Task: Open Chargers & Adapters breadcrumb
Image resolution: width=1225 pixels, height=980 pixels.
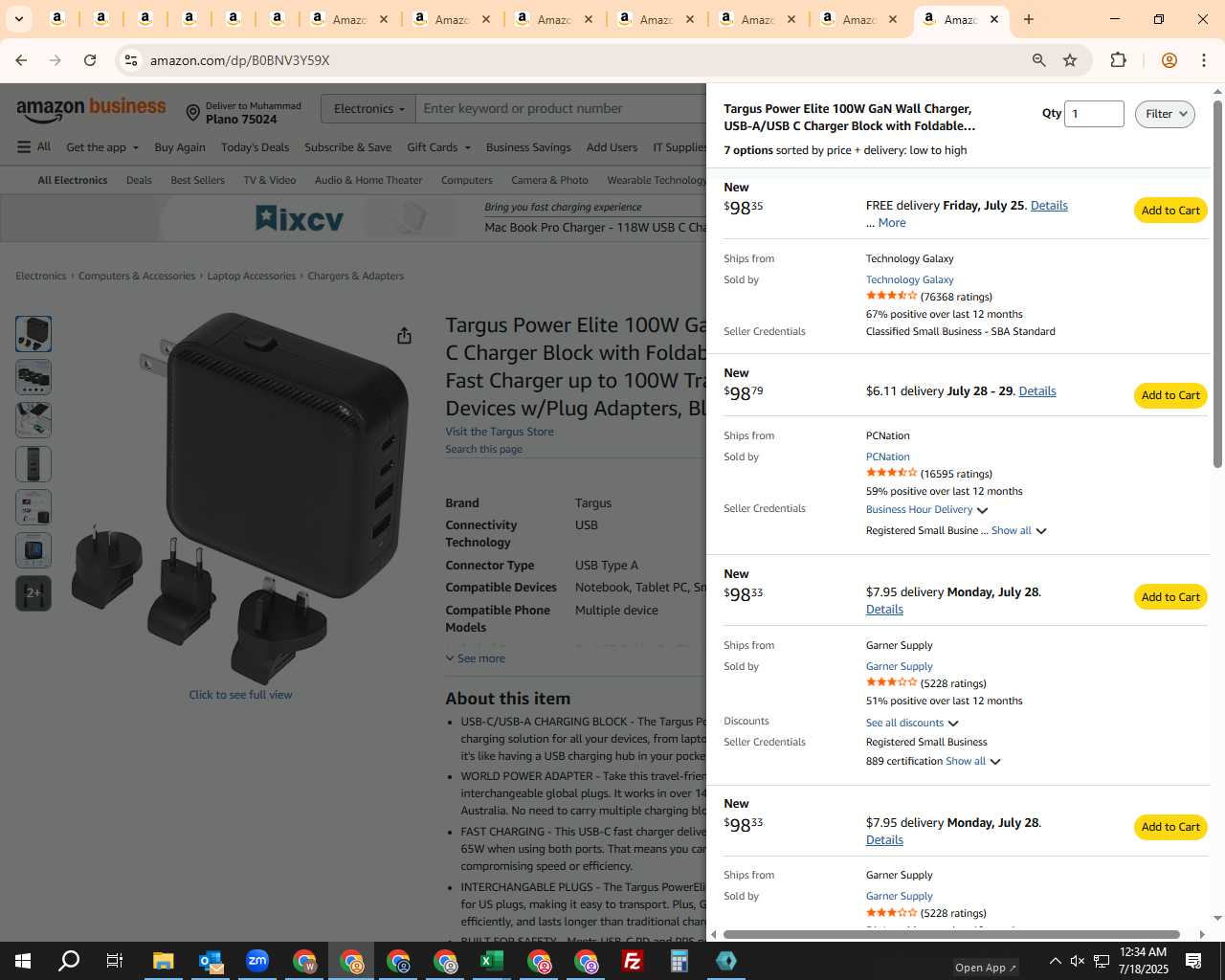Action: pyautogui.click(x=355, y=276)
